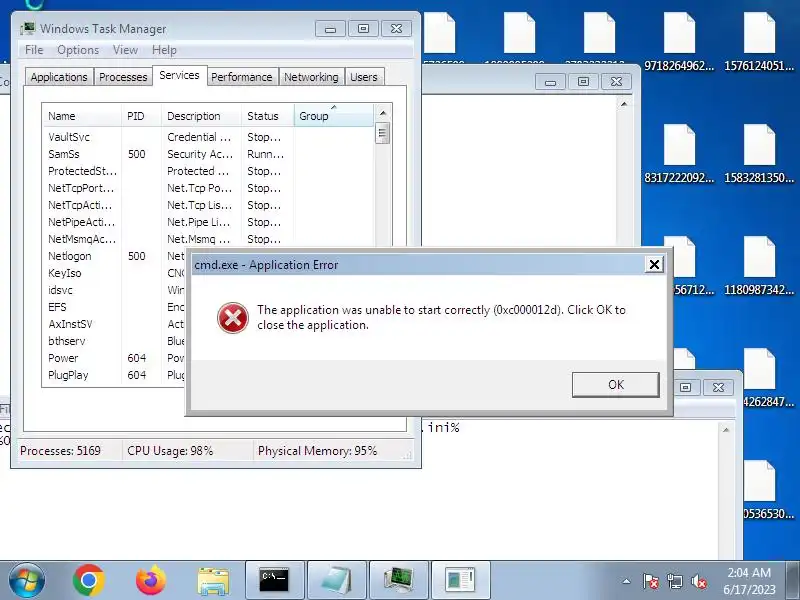Select the AxInstSV service row
The width and height of the screenshot is (800, 600).
pos(114,324)
